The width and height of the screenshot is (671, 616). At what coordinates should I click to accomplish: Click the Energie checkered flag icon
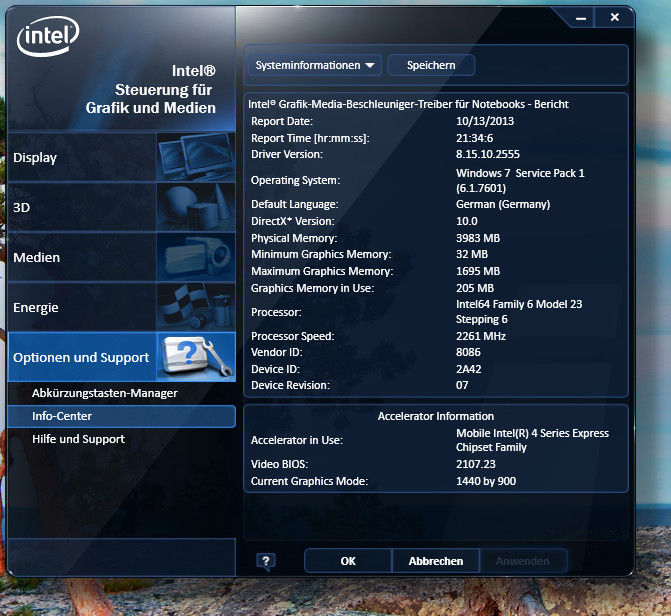(x=196, y=307)
